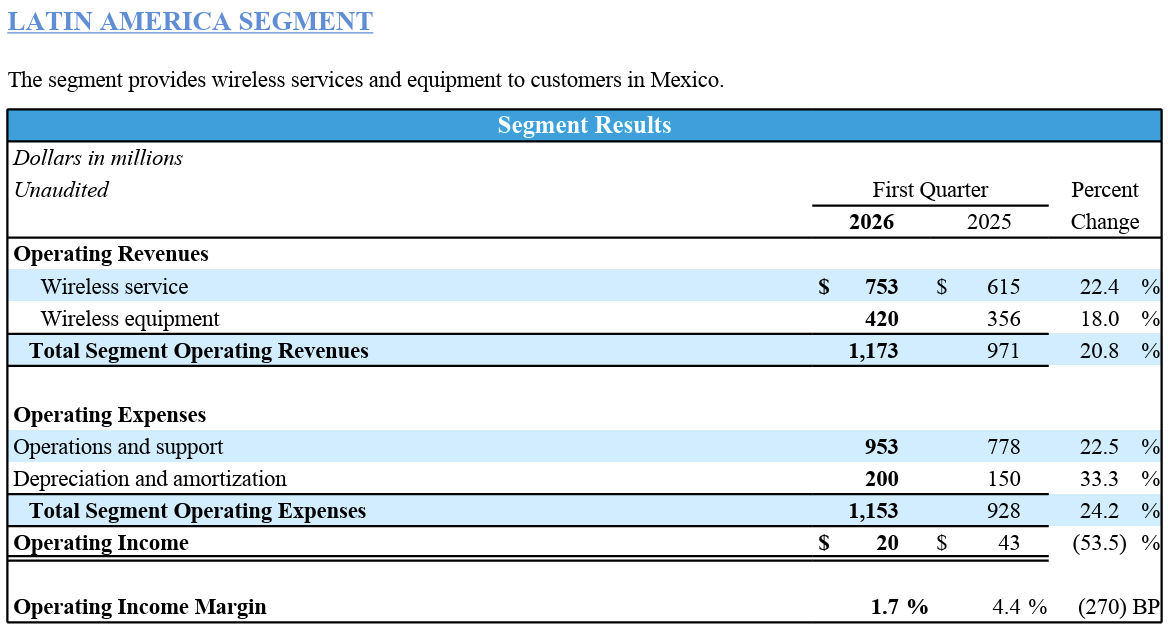Click the "Percent Change" column heading

coord(1105,205)
